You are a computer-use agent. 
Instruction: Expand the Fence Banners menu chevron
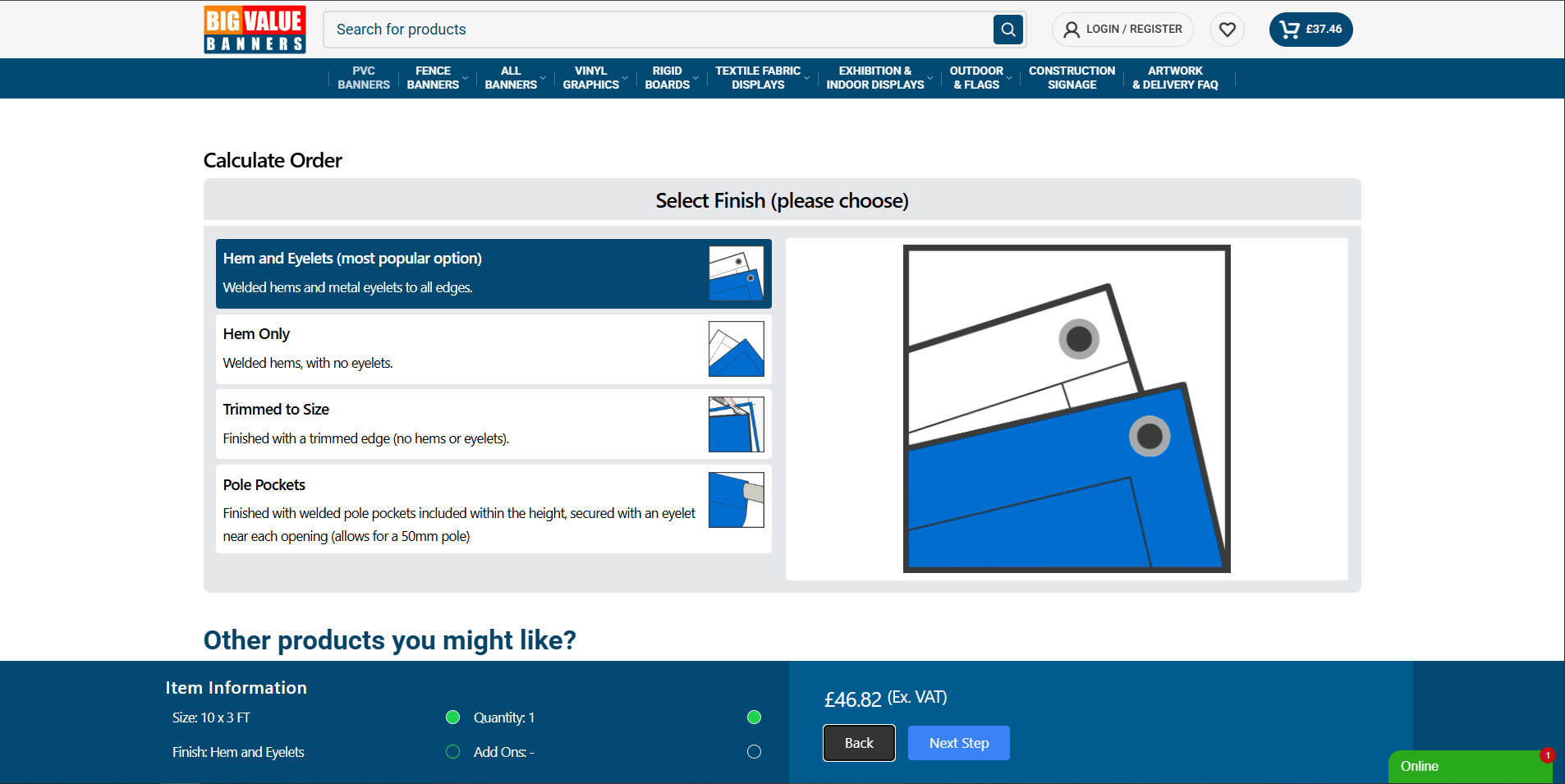pyautogui.click(x=466, y=79)
